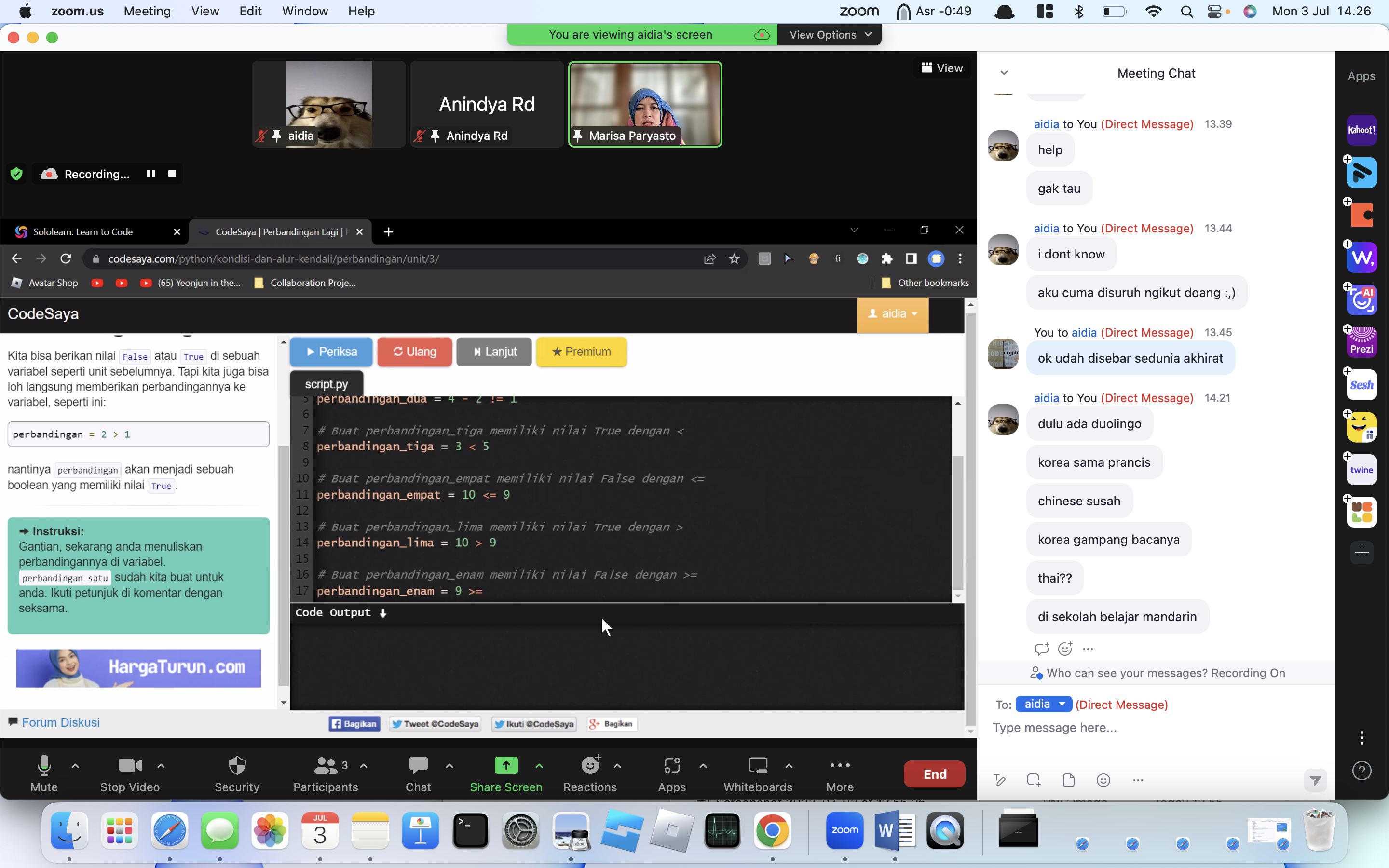The image size is (1389, 868).
Task: Click the help question mark icon
Action: coord(1362,771)
